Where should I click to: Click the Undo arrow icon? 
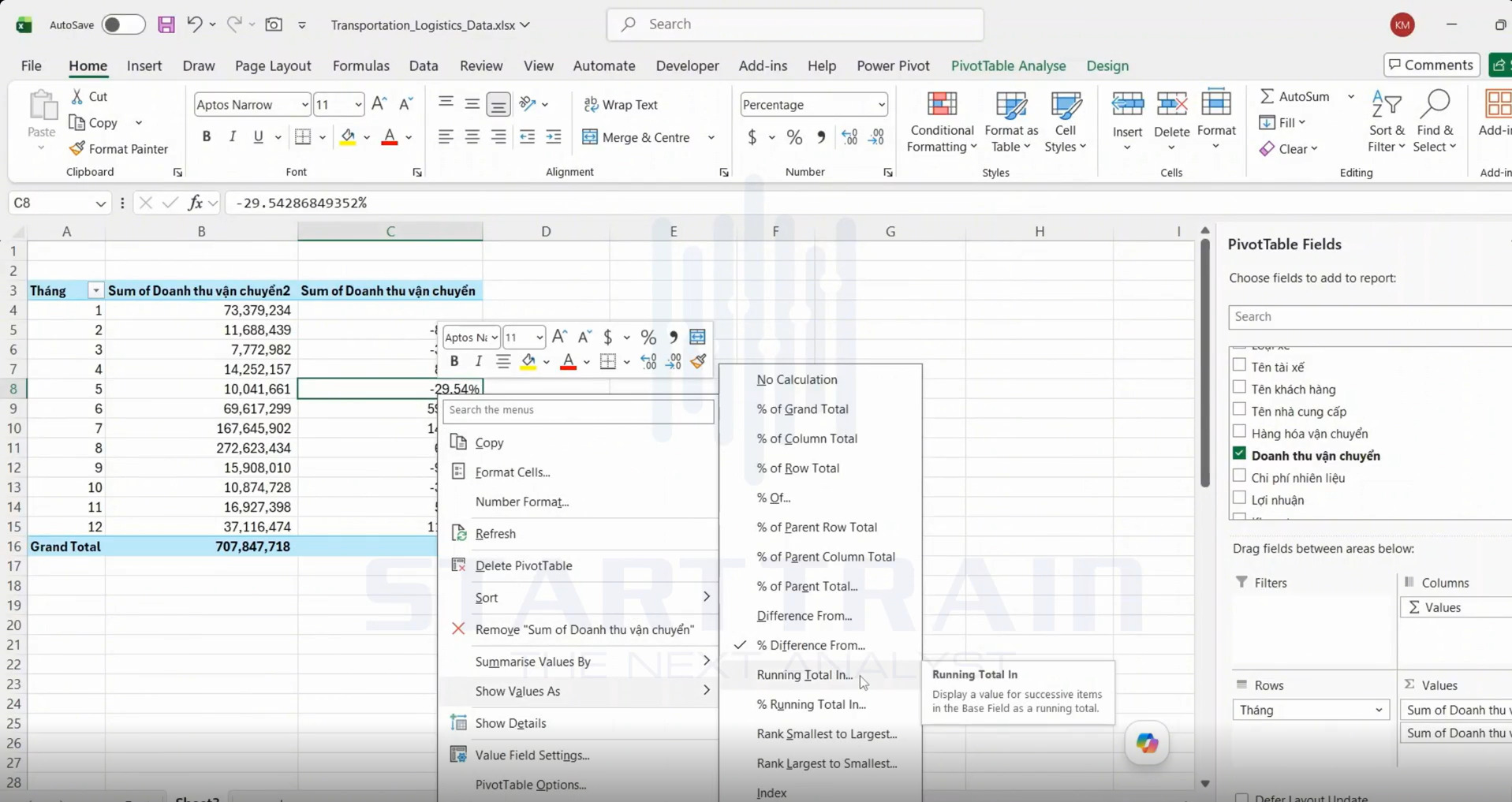click(194, 24)
